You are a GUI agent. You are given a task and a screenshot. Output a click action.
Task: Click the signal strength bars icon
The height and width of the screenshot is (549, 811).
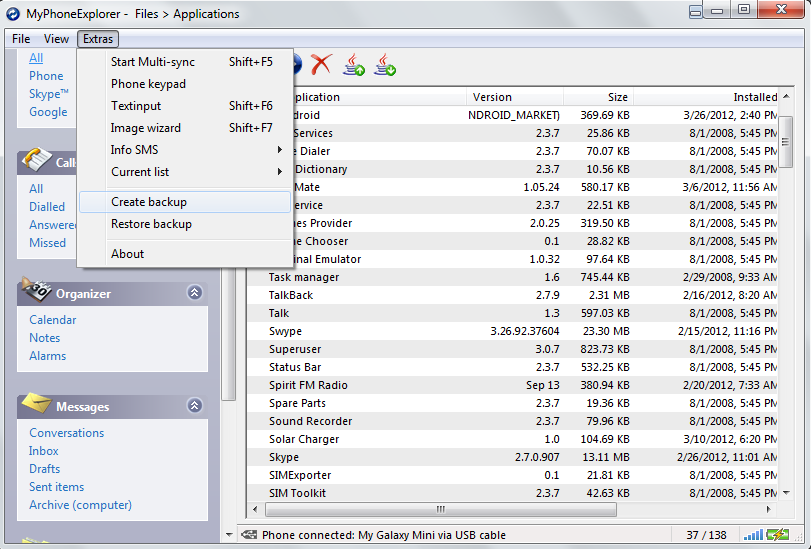(x=753, y=535)
